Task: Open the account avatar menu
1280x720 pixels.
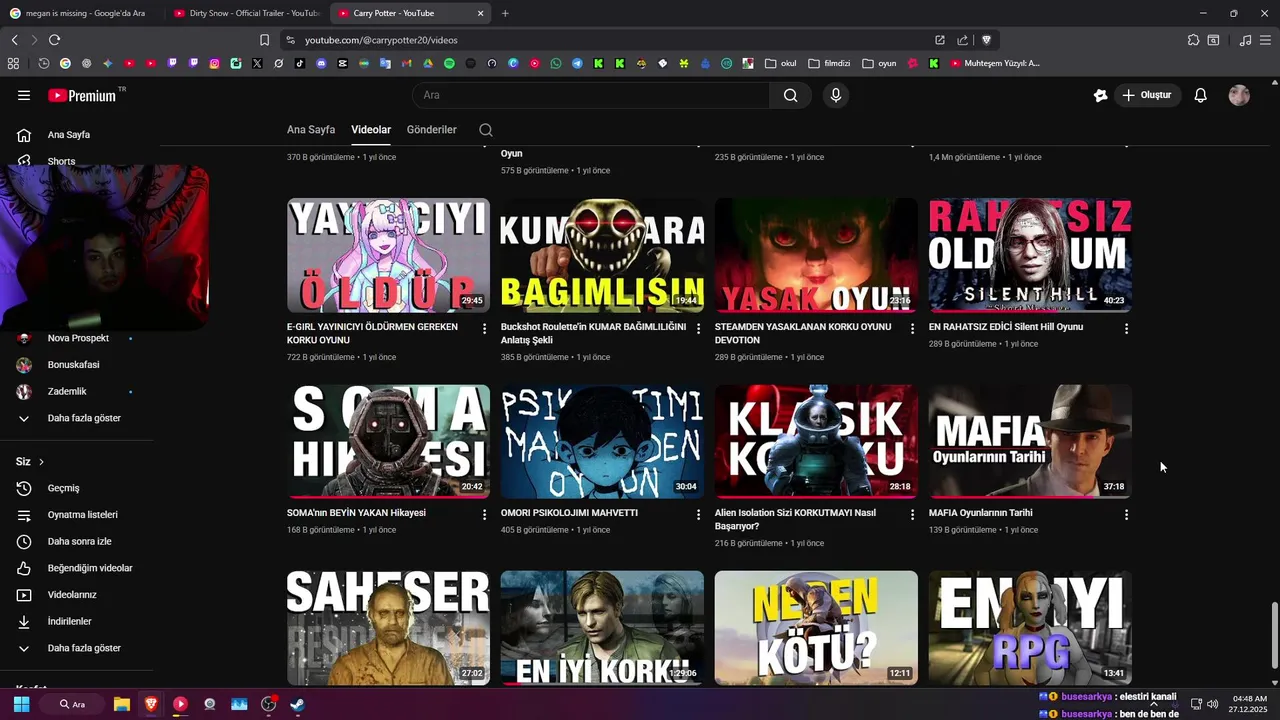Action: [x=1239, y=95]
